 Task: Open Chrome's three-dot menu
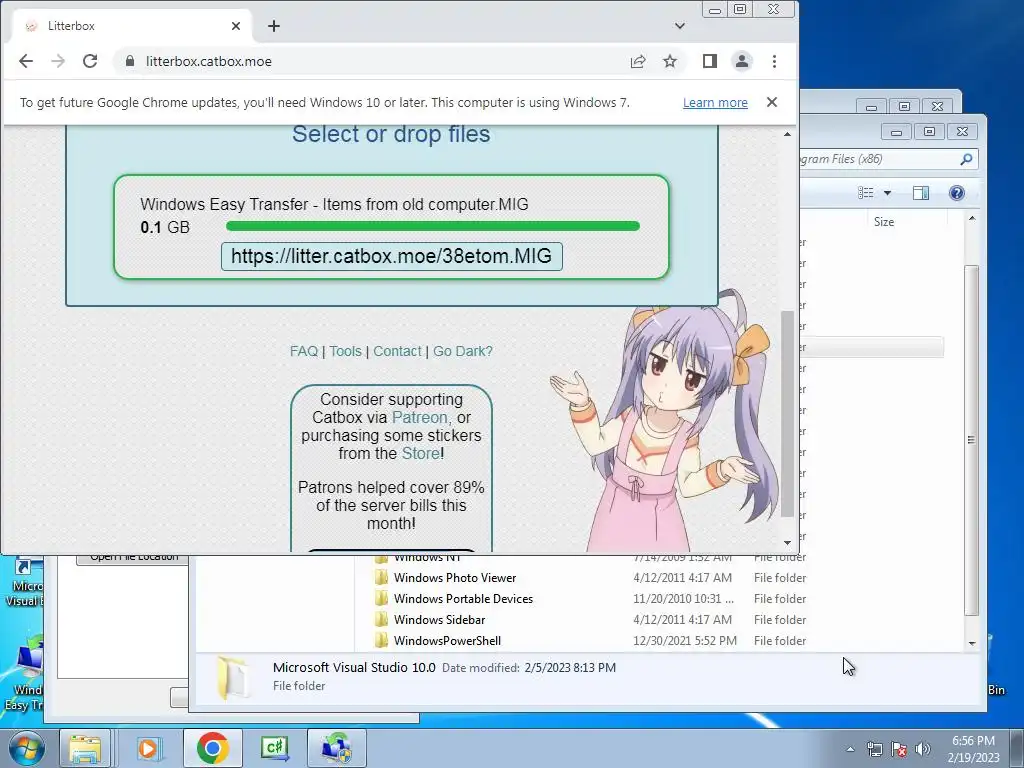tap(775, 61)
